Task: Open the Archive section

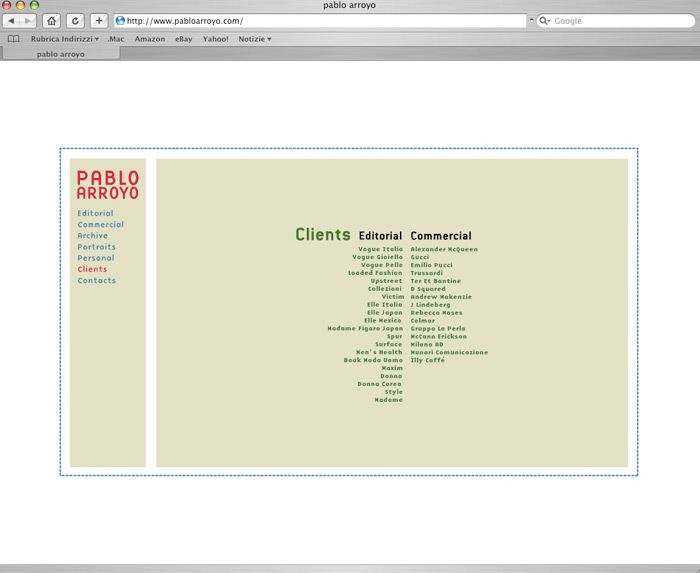Action: 92,236
